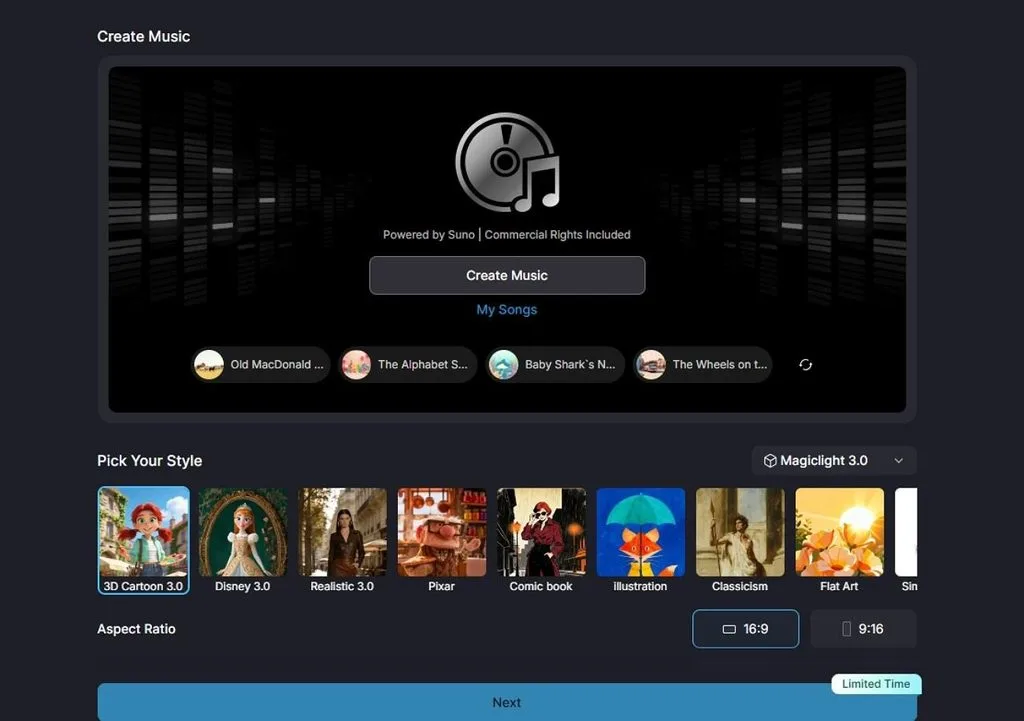Expand model list via chevron arrow
The width and height of the screenshot is (1024, 721).
[899, 460]
